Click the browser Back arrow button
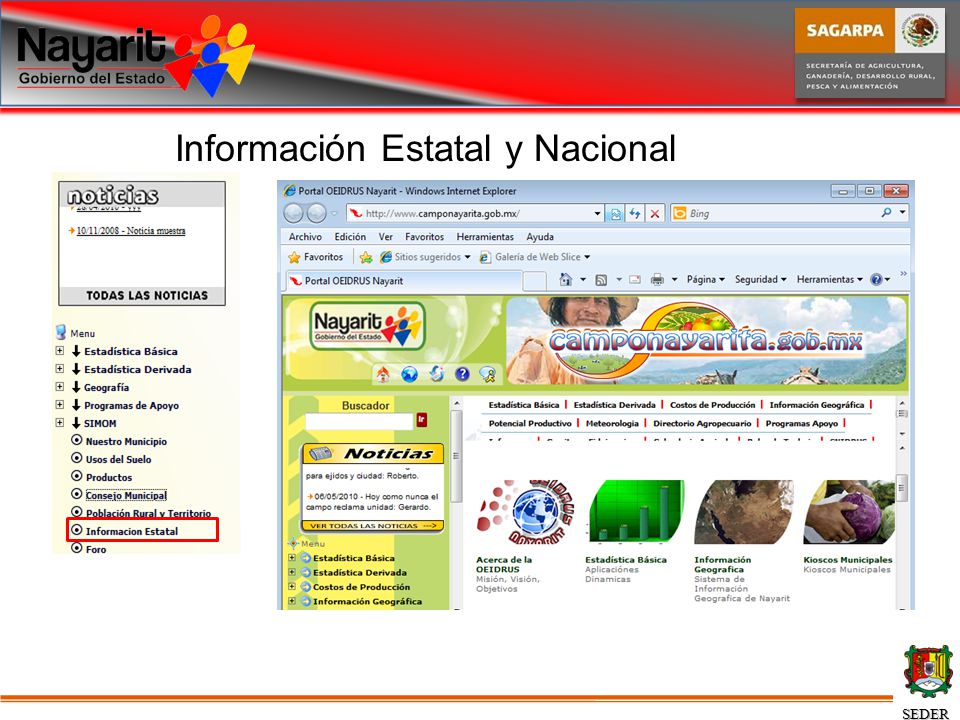This screenshot has height=720, width=960. [x=294, y=214]
